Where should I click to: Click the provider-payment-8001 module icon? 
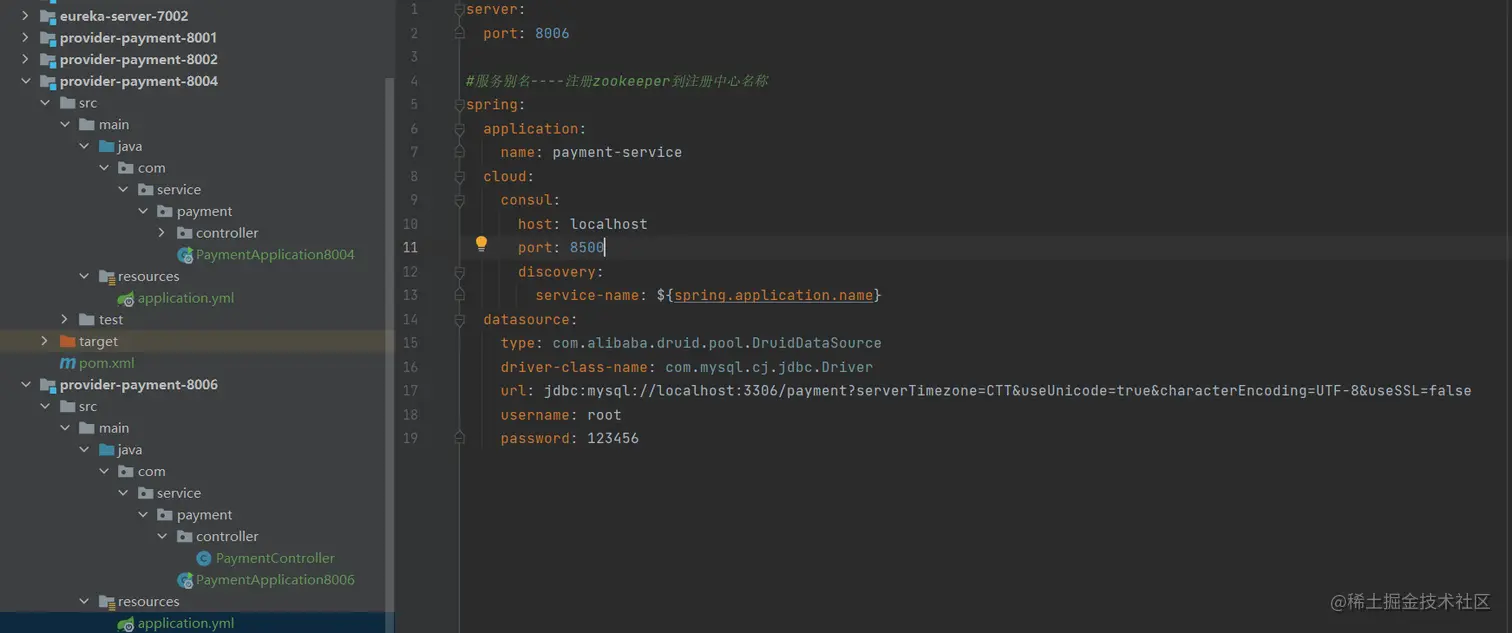[x=47, y=38]
